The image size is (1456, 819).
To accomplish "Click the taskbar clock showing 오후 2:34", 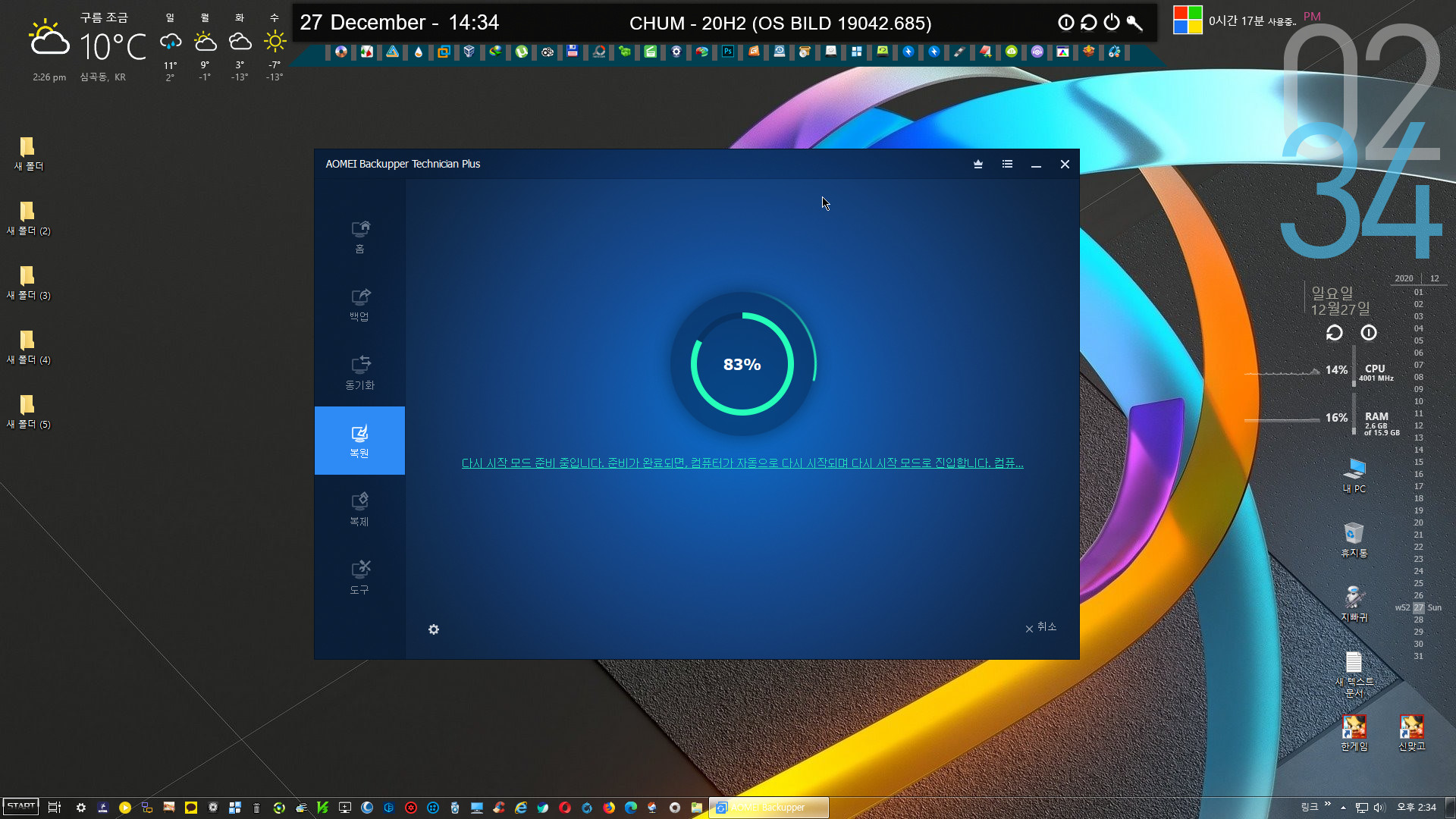I will [1417, 808].
